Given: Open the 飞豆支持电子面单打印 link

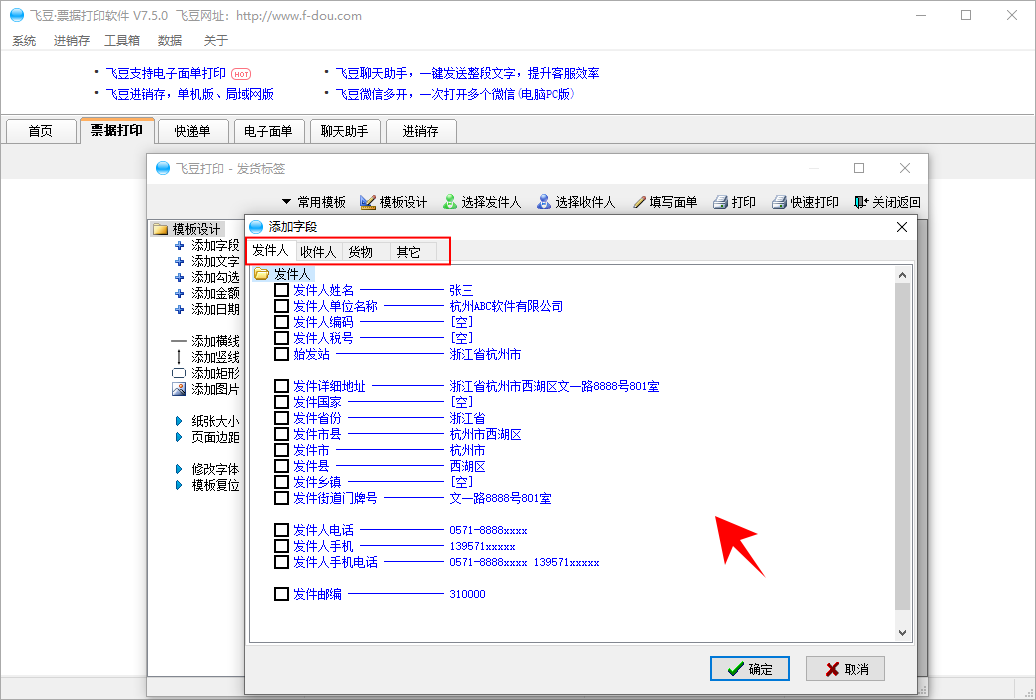Looking at the screenshot, I should pos(166,73).
